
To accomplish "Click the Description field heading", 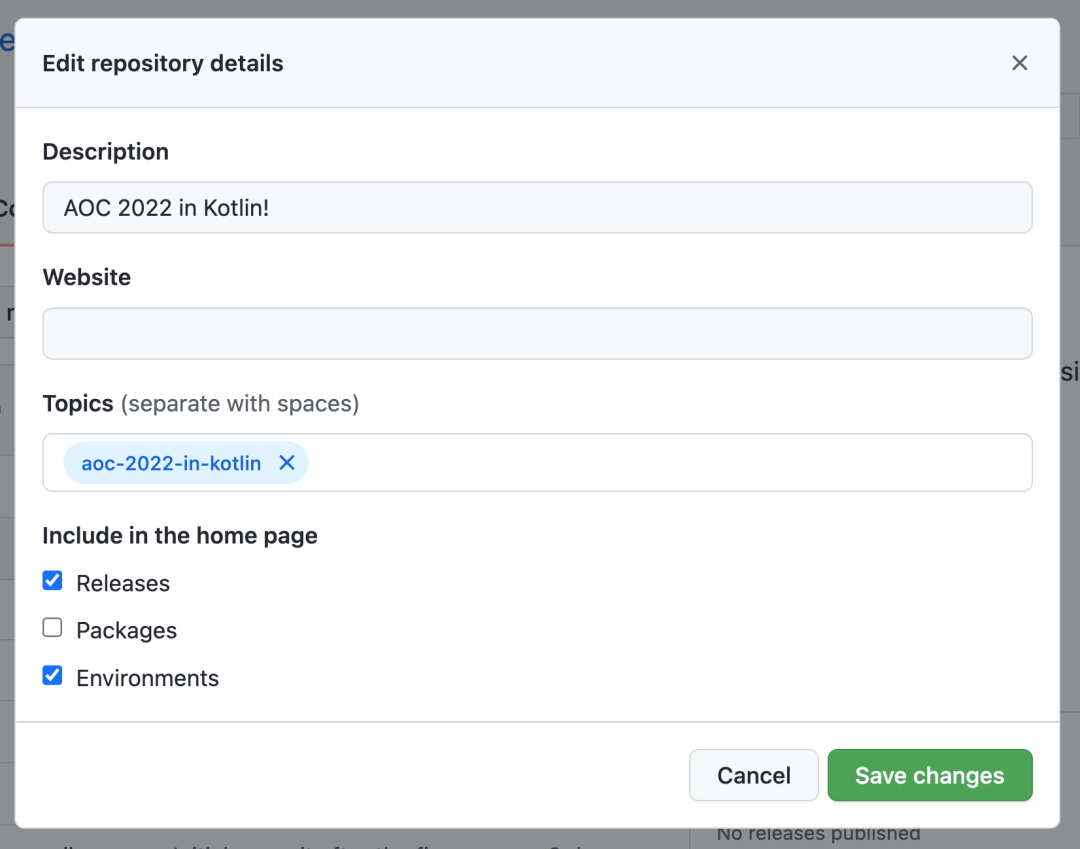I will 105,151.
